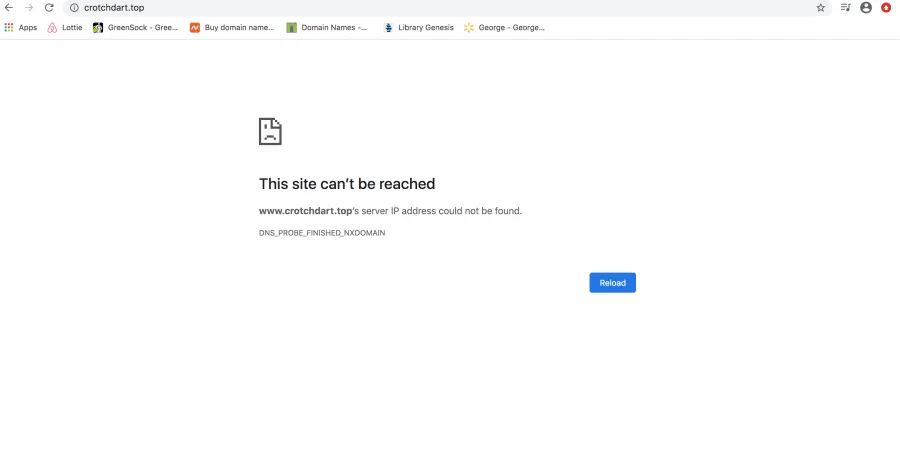Click the forward navigation arrow

pyautogui.click(x=29, y=7)
